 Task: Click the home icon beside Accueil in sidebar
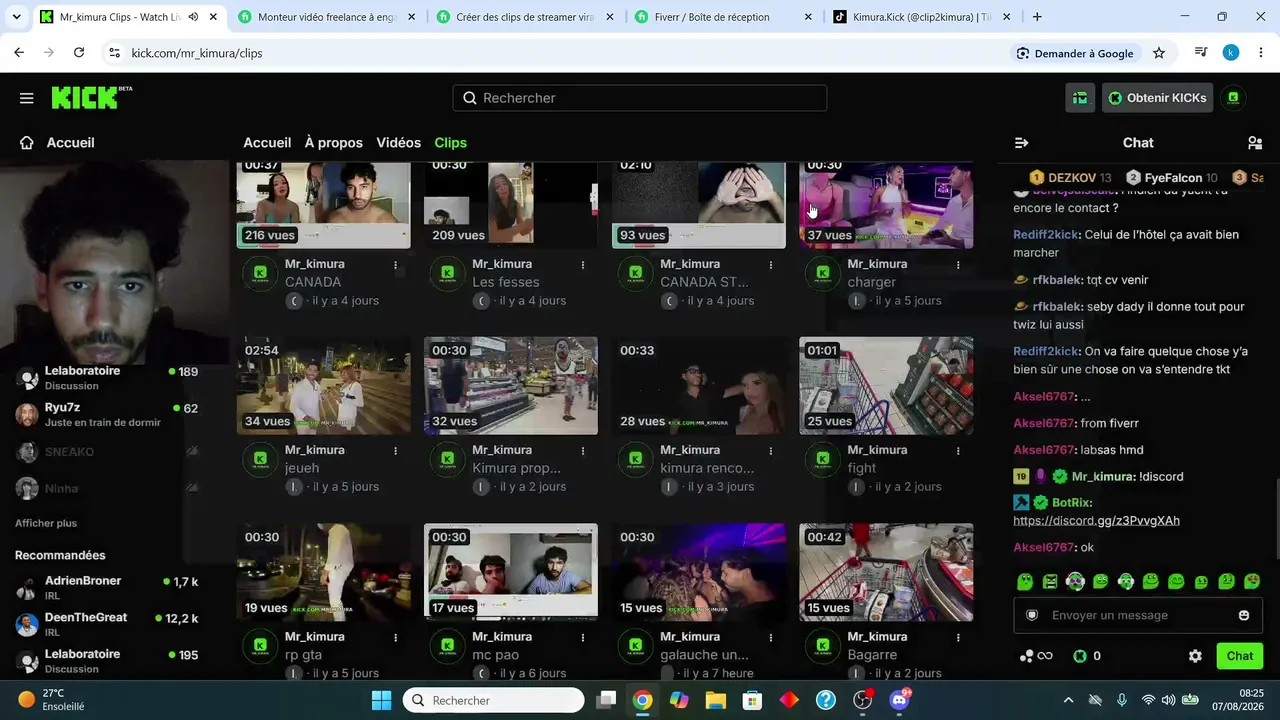[x=27, y=143]
